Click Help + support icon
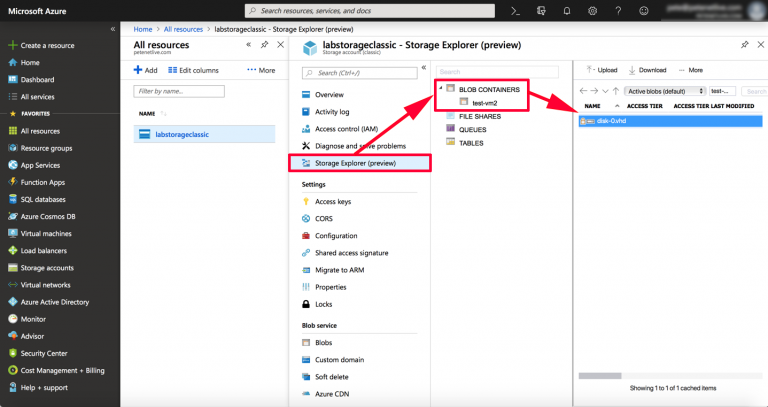 click(x=13, y=387)
